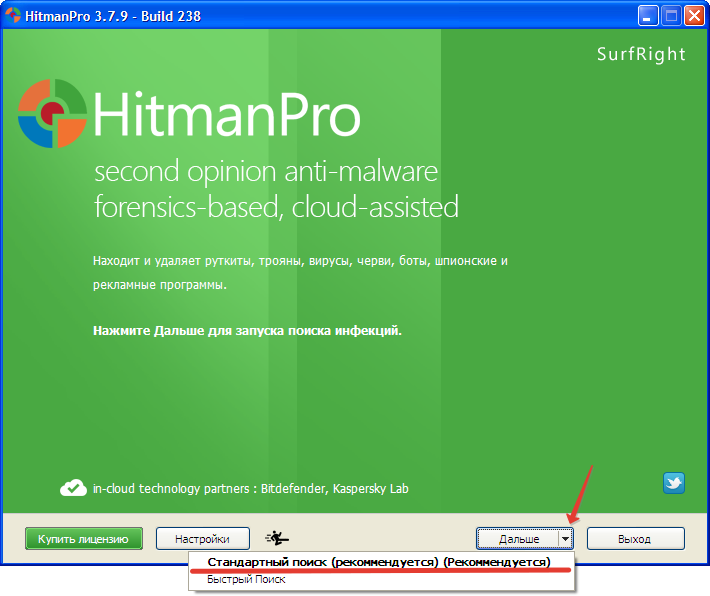Viewport: 710px width, 596px height.
Task: Click the 'second opinion anti-malware' tagline
Action: 266,172
